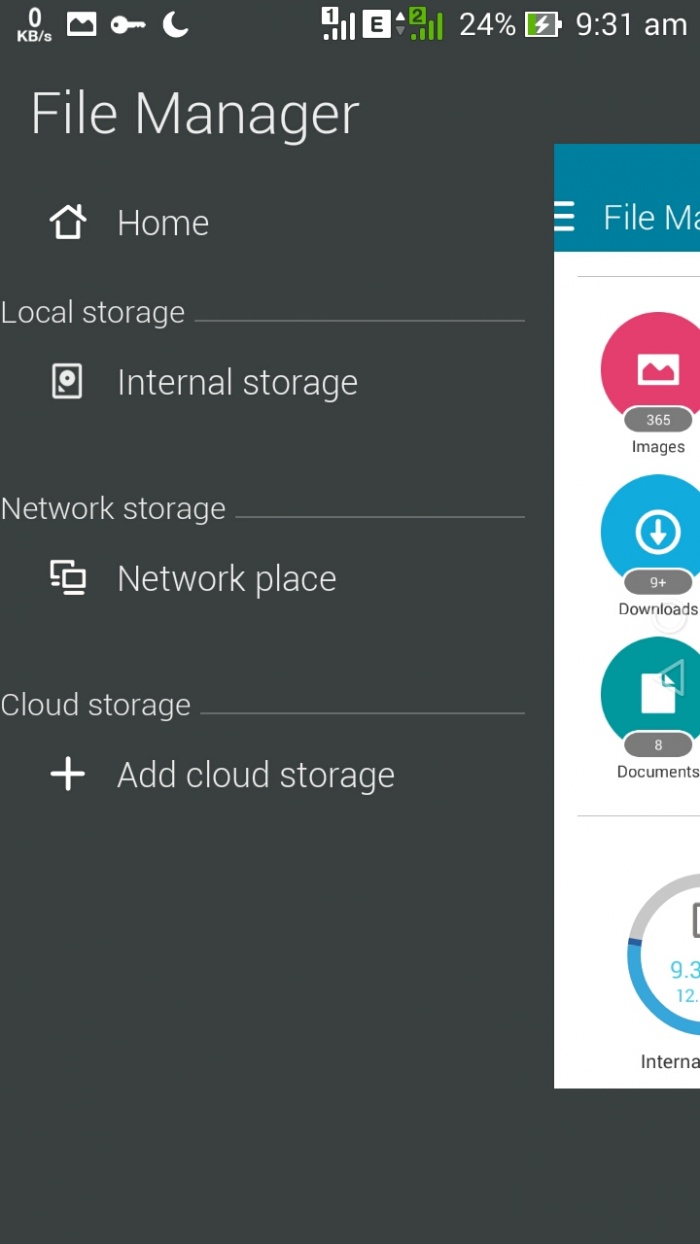Tap the moon do-not-disturb status icon

point(176,24)
